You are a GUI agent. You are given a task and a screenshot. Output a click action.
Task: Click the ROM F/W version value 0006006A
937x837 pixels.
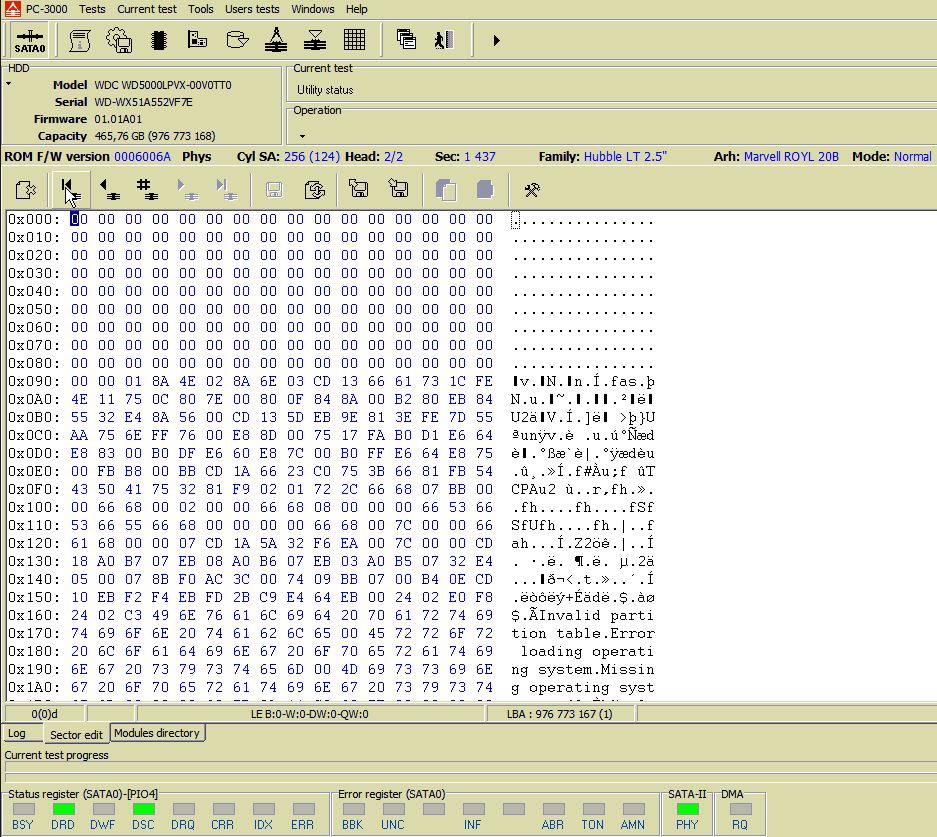(x=142, y=157)
